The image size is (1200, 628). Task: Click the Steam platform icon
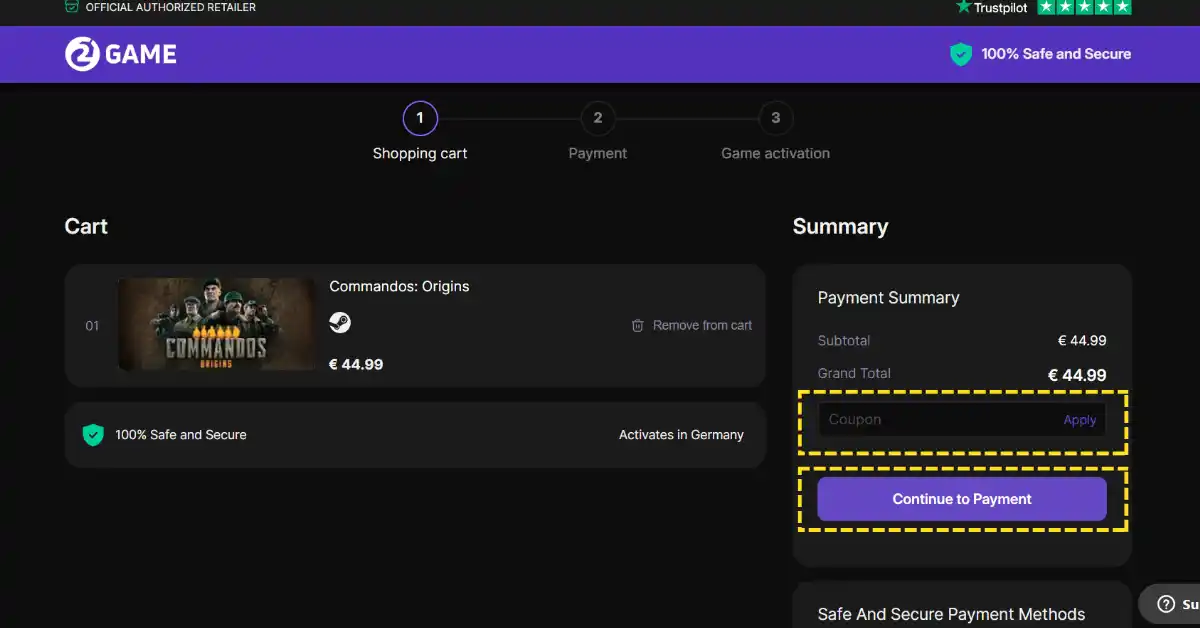pyautogui.click(x=340, y=323)
